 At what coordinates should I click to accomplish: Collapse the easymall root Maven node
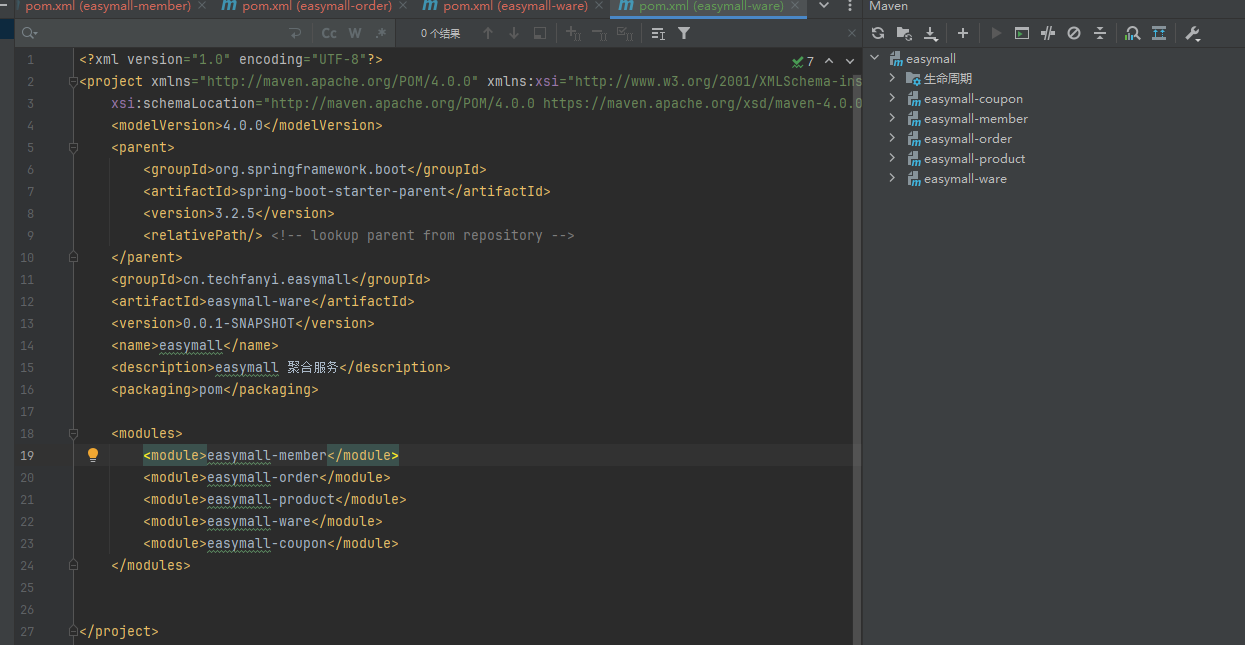pos(875,59)
